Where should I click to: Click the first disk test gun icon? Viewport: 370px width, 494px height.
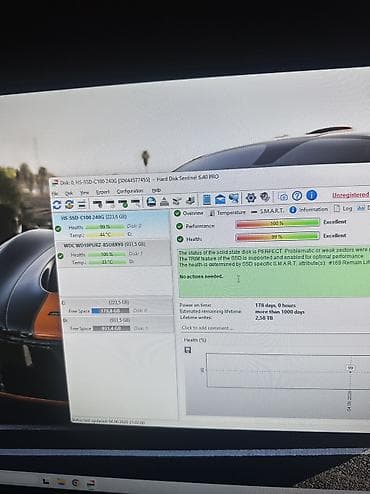point(97,203)
